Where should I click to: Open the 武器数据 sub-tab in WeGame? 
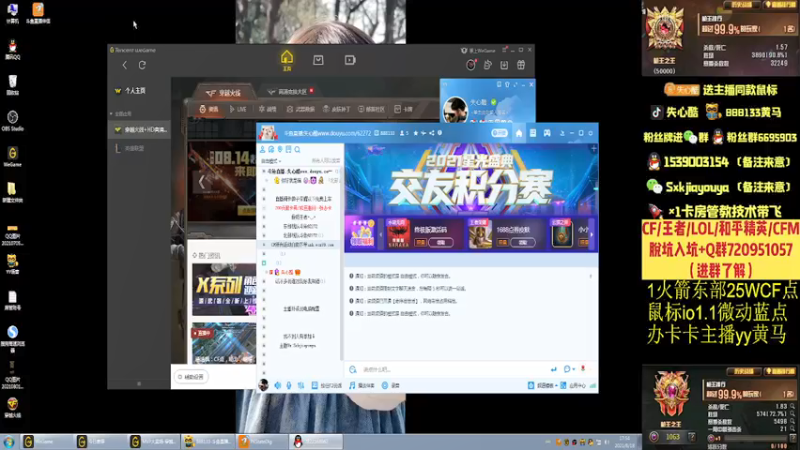301,109
